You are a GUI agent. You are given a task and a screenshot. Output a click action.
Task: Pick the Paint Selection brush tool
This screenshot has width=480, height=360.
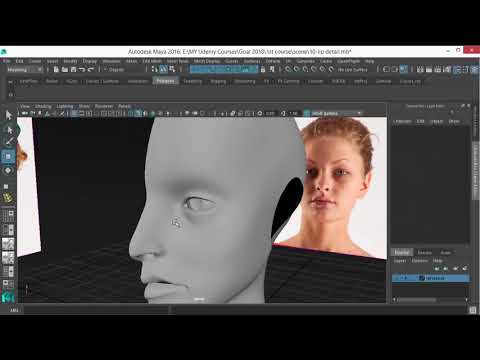pyautogui.click(x=9, y=142)
